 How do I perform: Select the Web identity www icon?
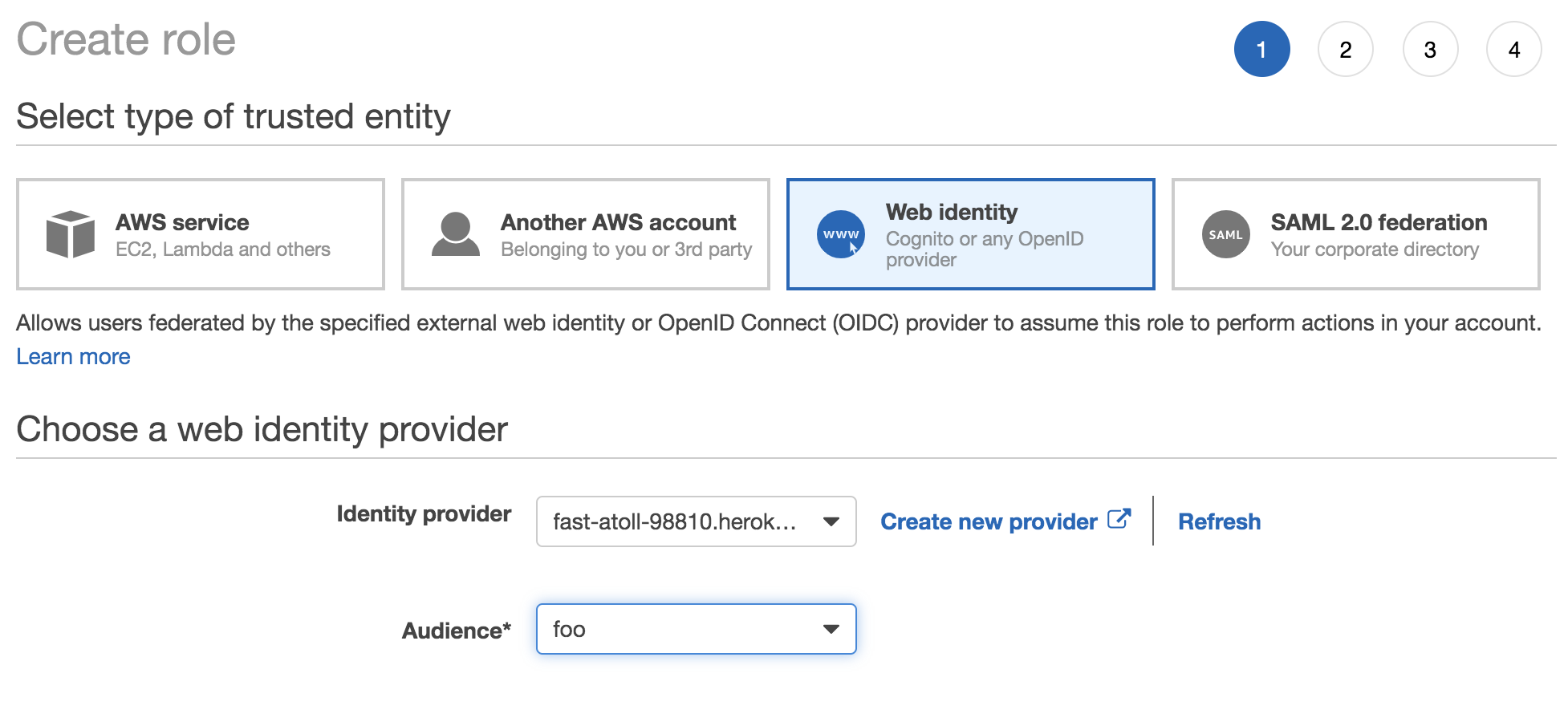[841, 234]
